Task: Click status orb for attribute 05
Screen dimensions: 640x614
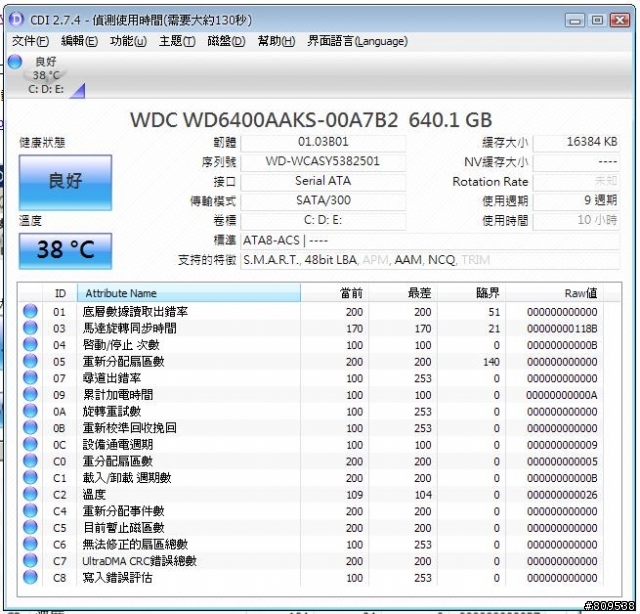Action: pyautogui.click(x=30, y=361)
